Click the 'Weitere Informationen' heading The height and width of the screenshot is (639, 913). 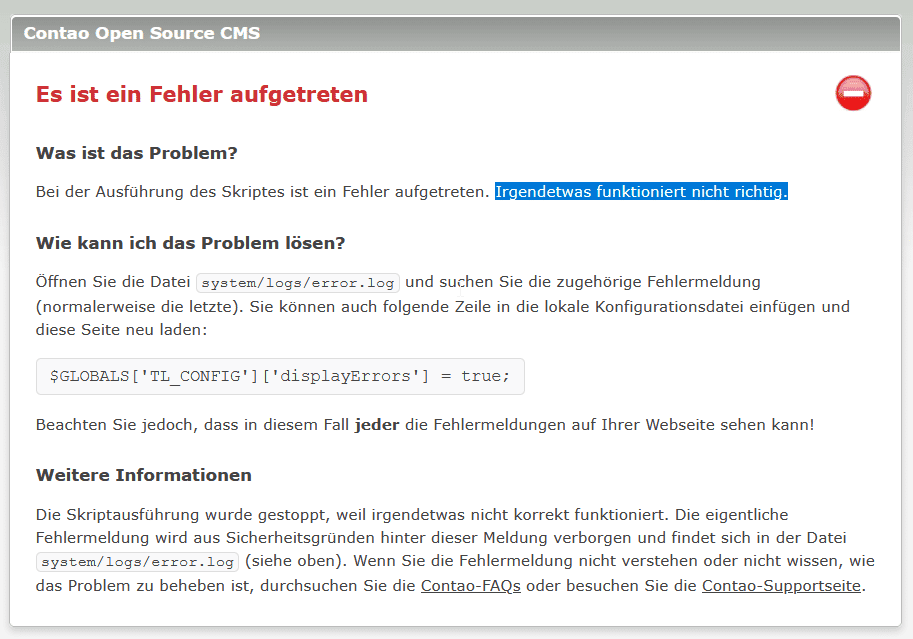(144, 475)
